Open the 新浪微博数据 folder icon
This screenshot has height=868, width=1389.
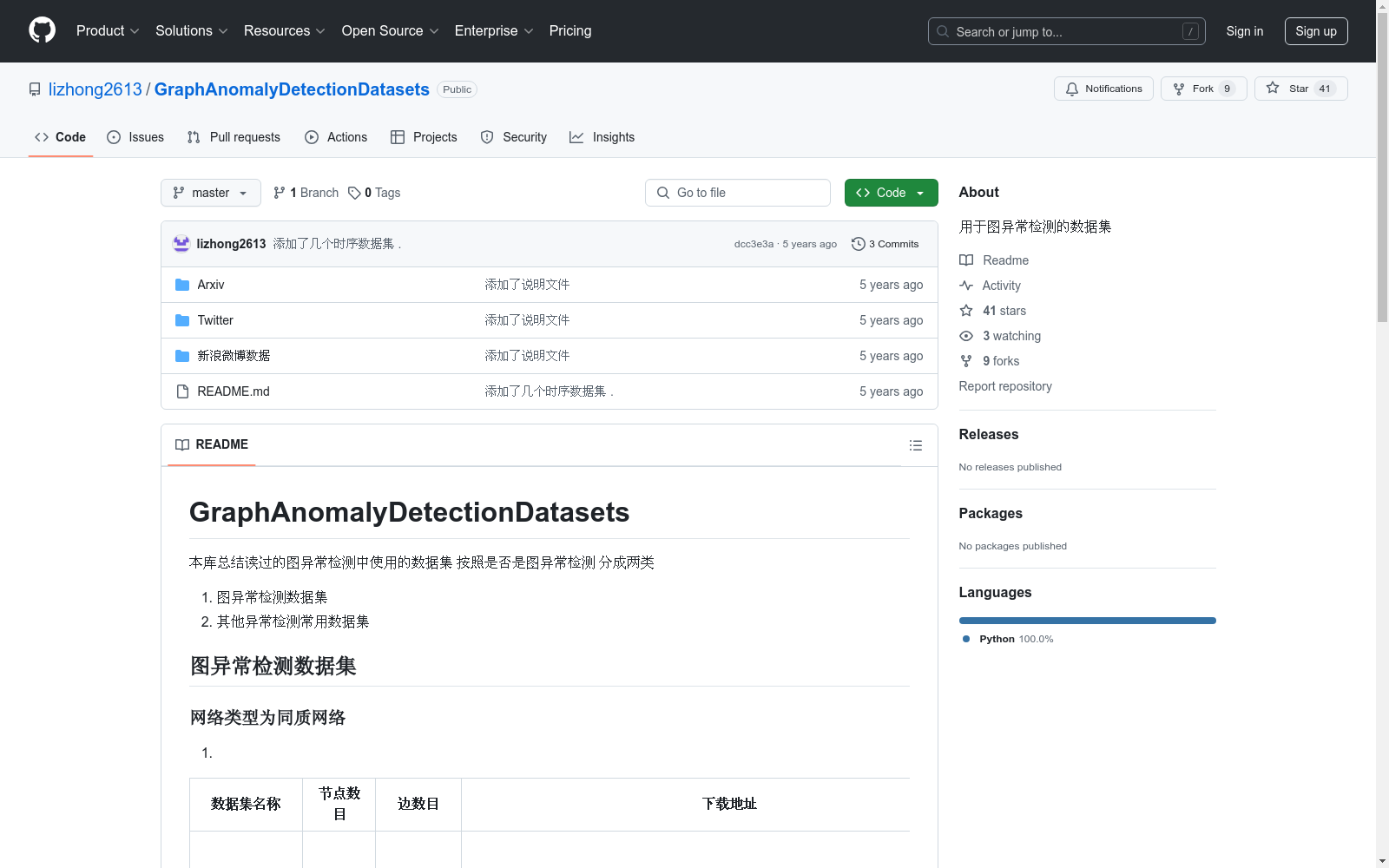182,356
